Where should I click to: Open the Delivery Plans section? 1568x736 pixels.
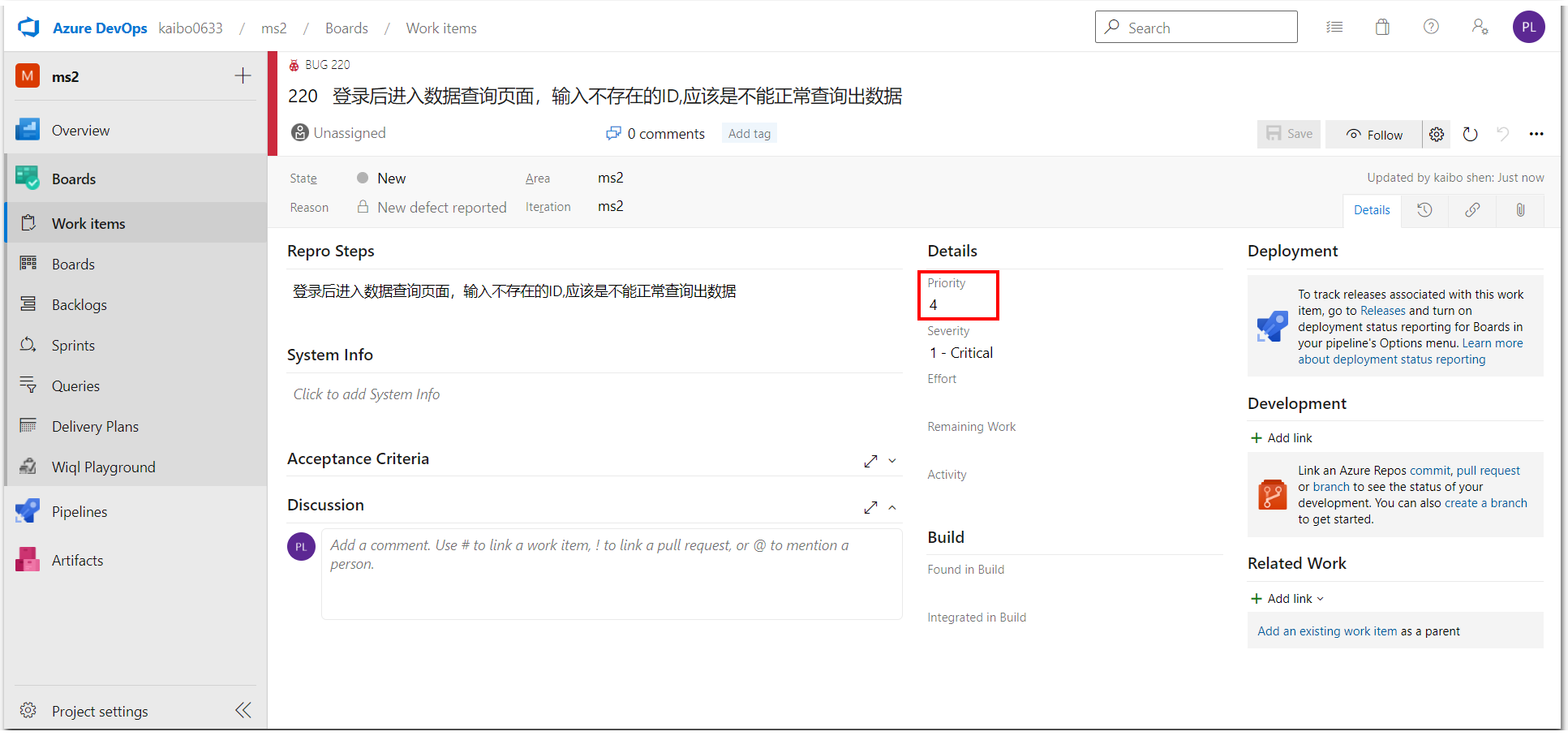click(x=95, y=426)
